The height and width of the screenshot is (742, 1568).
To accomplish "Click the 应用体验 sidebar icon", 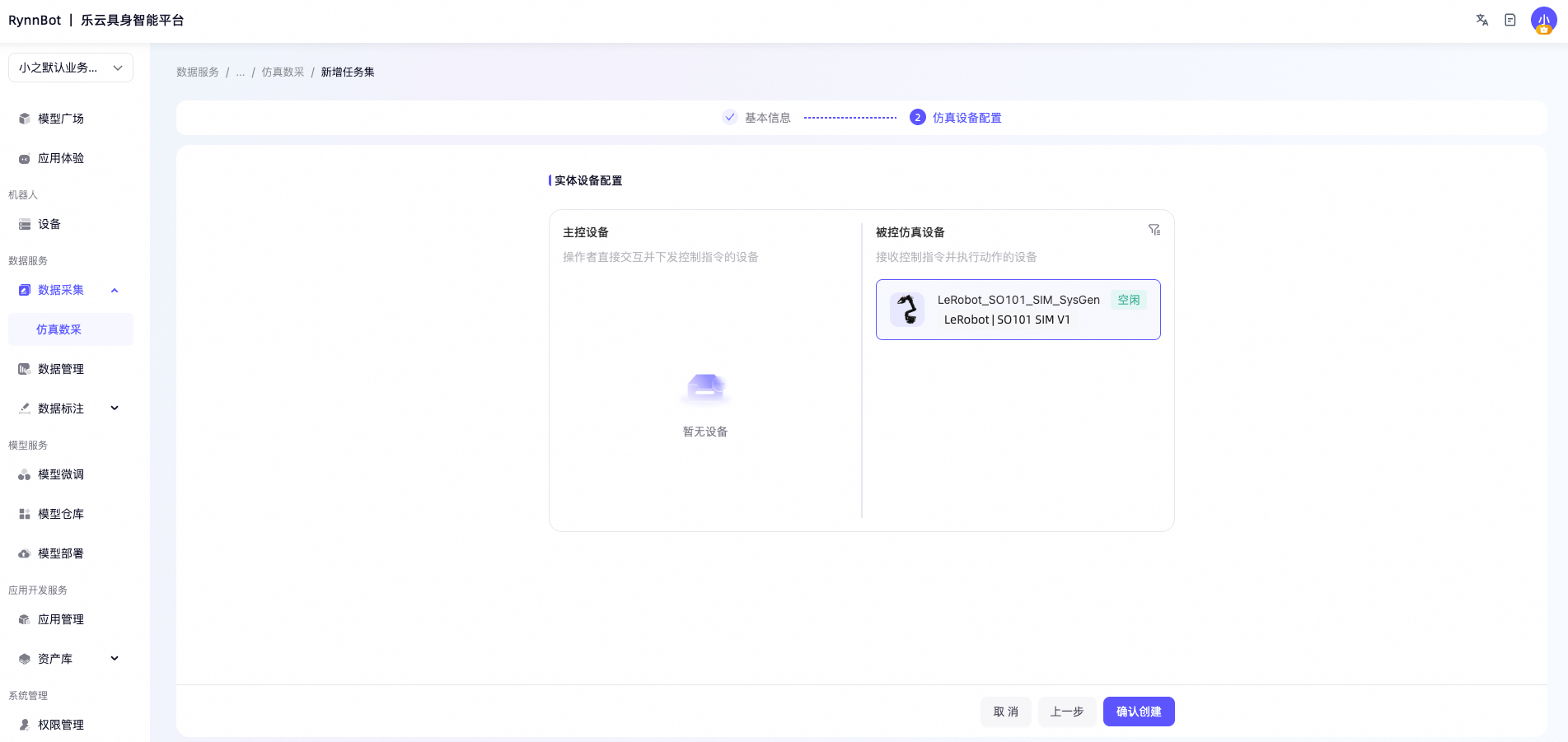I will coord(25,158).
